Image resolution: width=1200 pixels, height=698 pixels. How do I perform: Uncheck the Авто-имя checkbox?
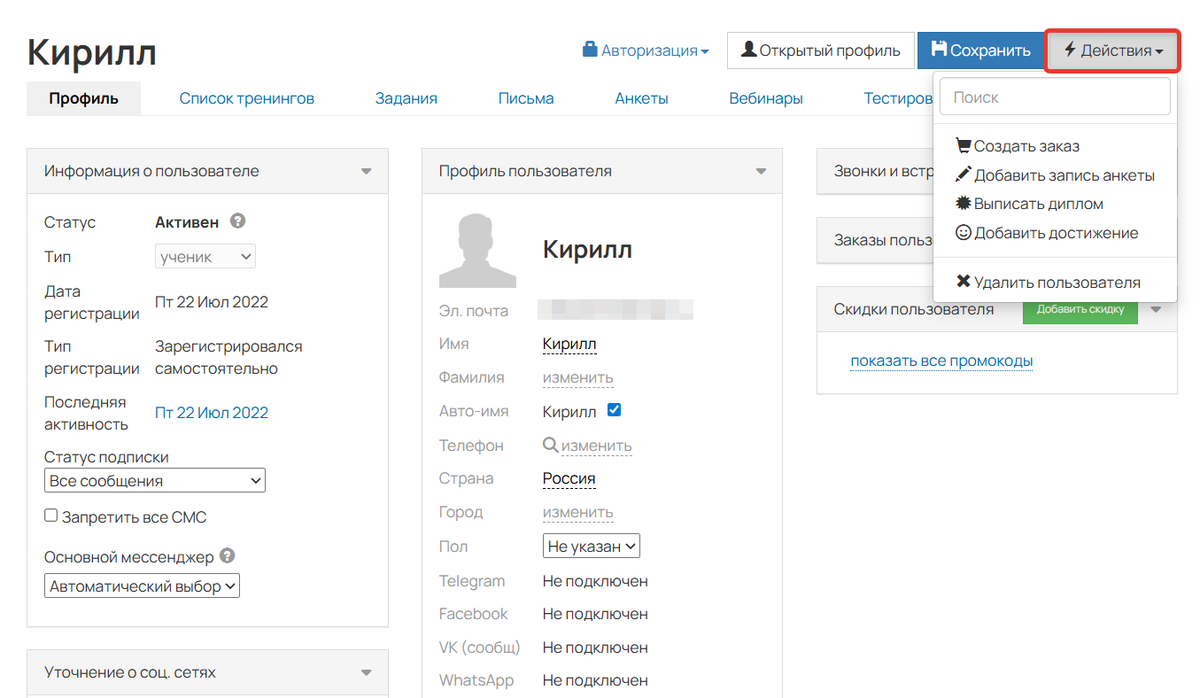[614, 409]
